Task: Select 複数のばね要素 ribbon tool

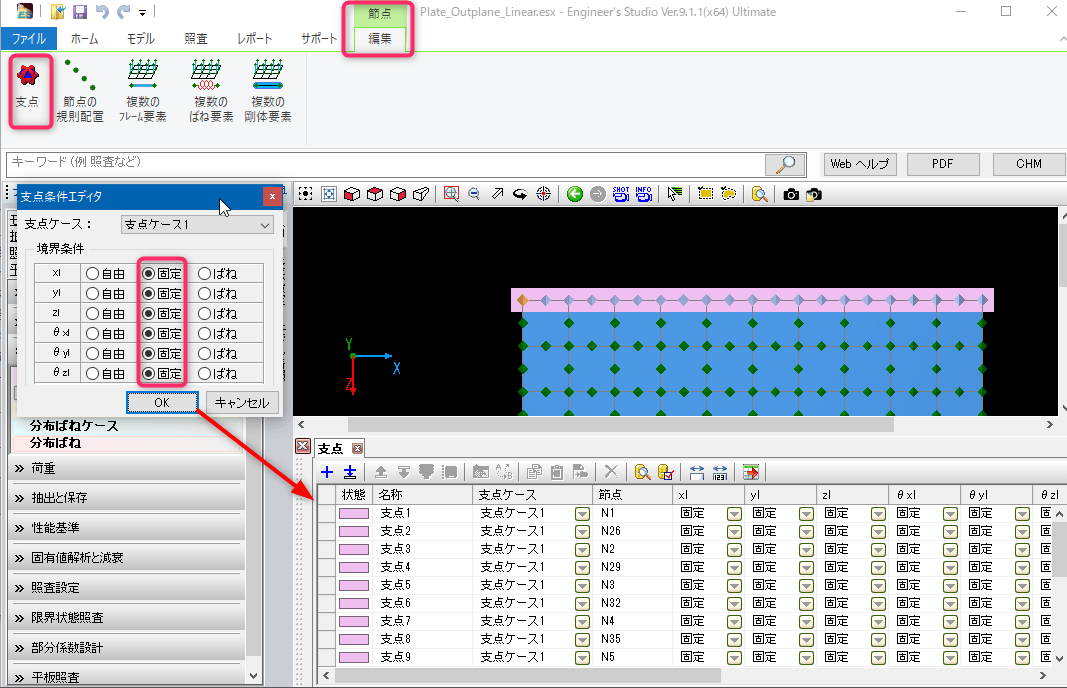Action: [x=211, y=89]
